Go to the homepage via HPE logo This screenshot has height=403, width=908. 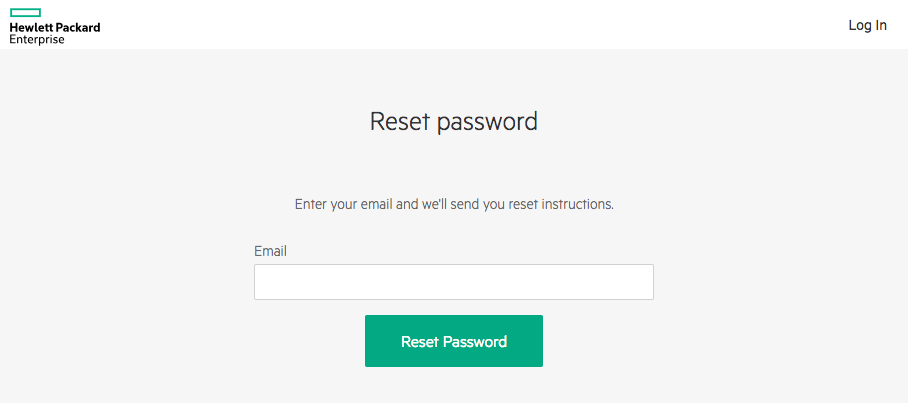click(54, 26)
